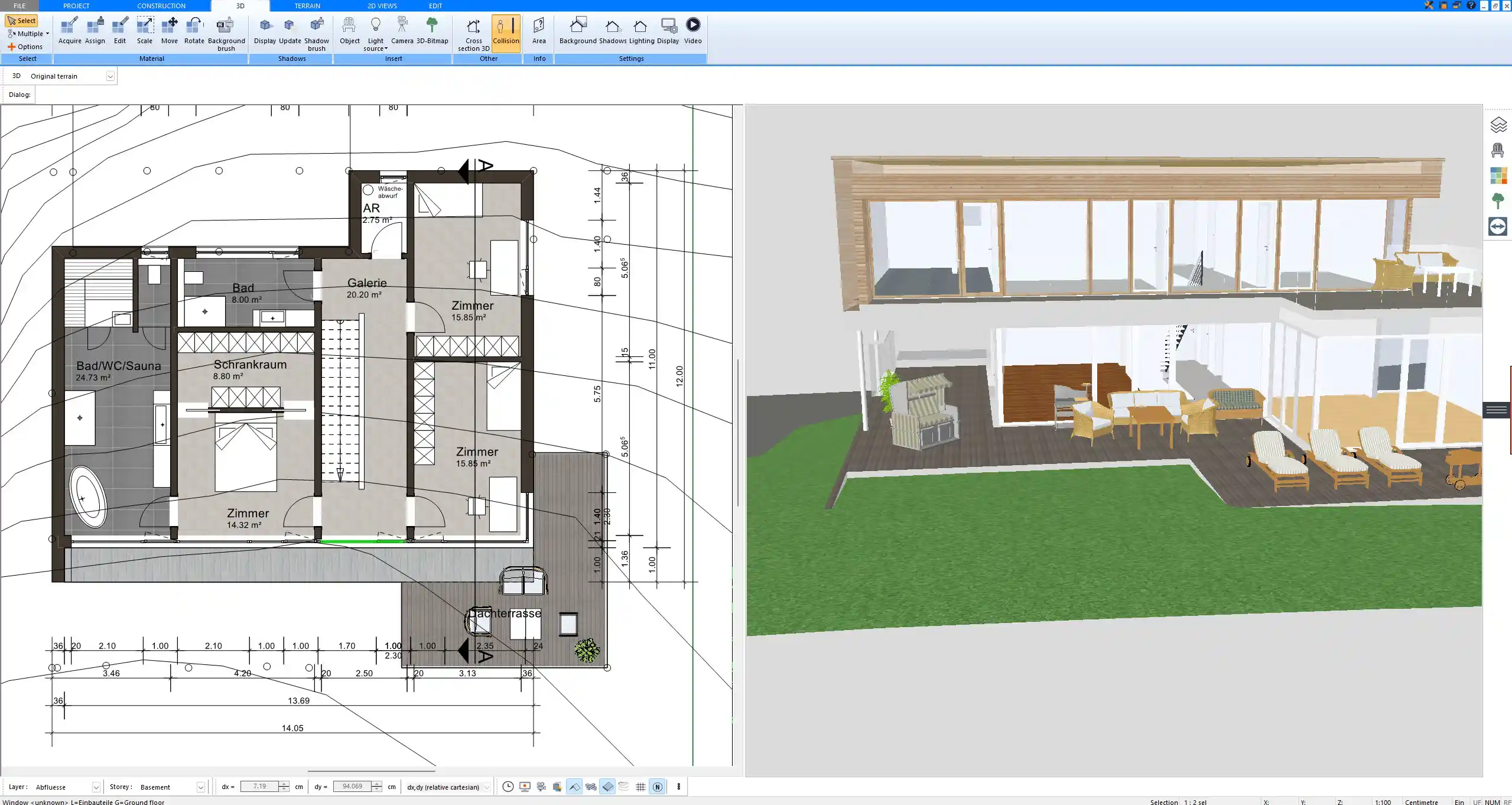Open the Layer Abfluesse dropdown

pos(96,787)
